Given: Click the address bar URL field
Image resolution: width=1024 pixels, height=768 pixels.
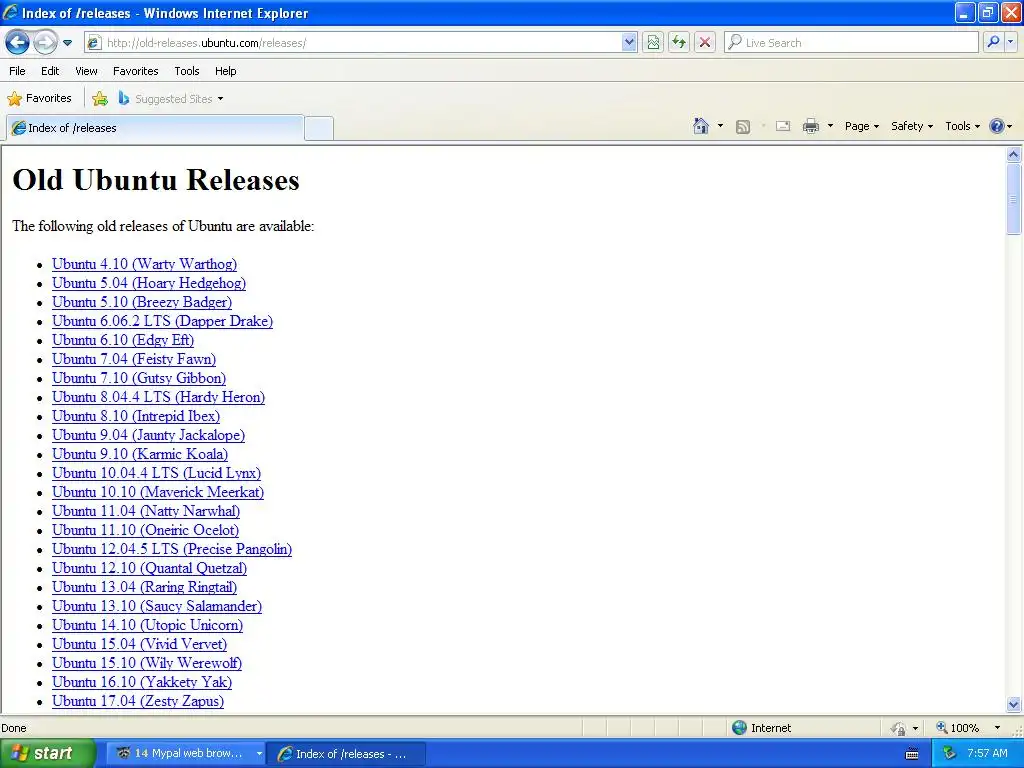Looking at the screenshot, I should click(353, 43).
